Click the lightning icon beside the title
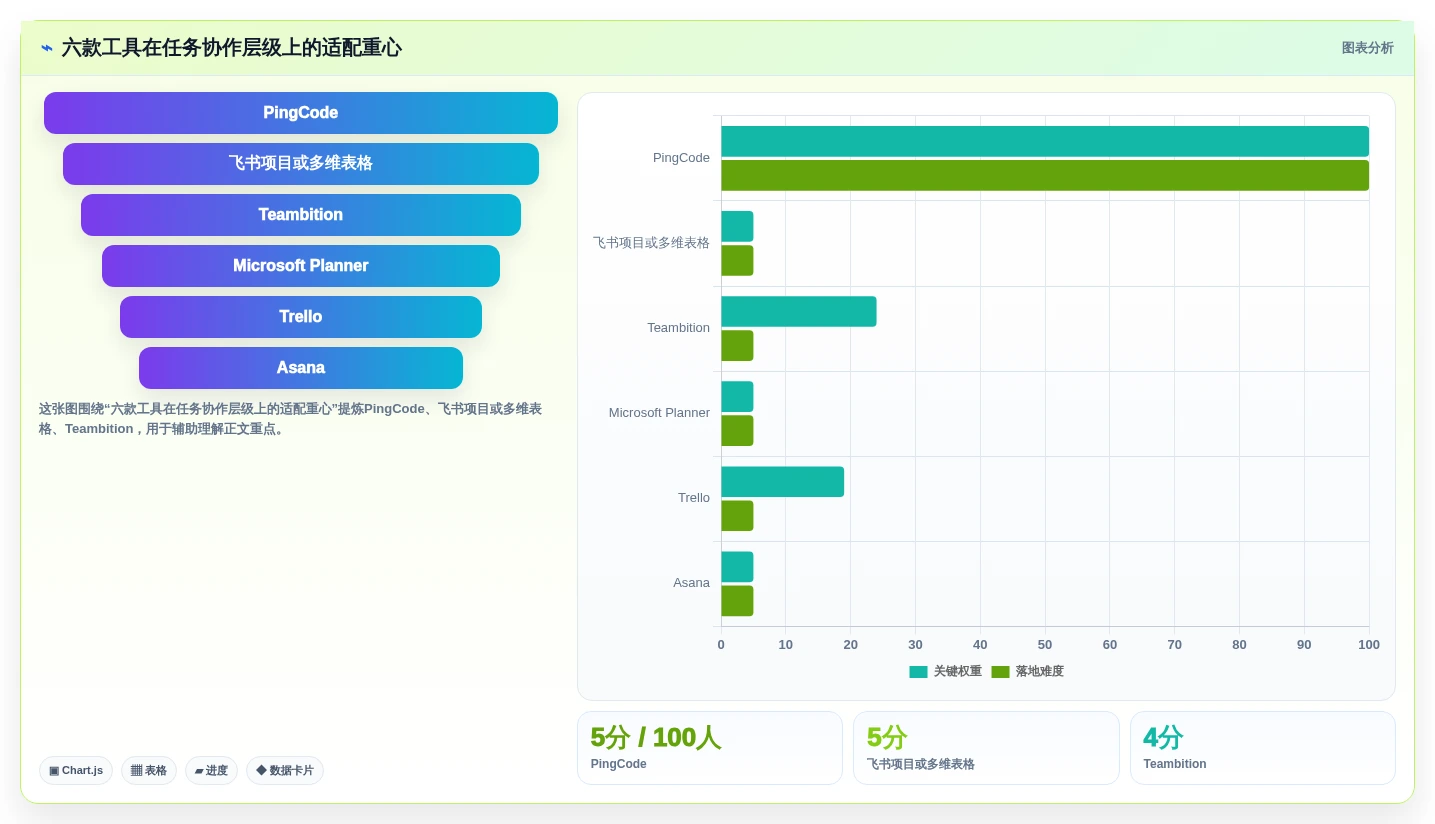Image resolution: width=1435 pixels, height=824 pixels. tap(47, 48)
